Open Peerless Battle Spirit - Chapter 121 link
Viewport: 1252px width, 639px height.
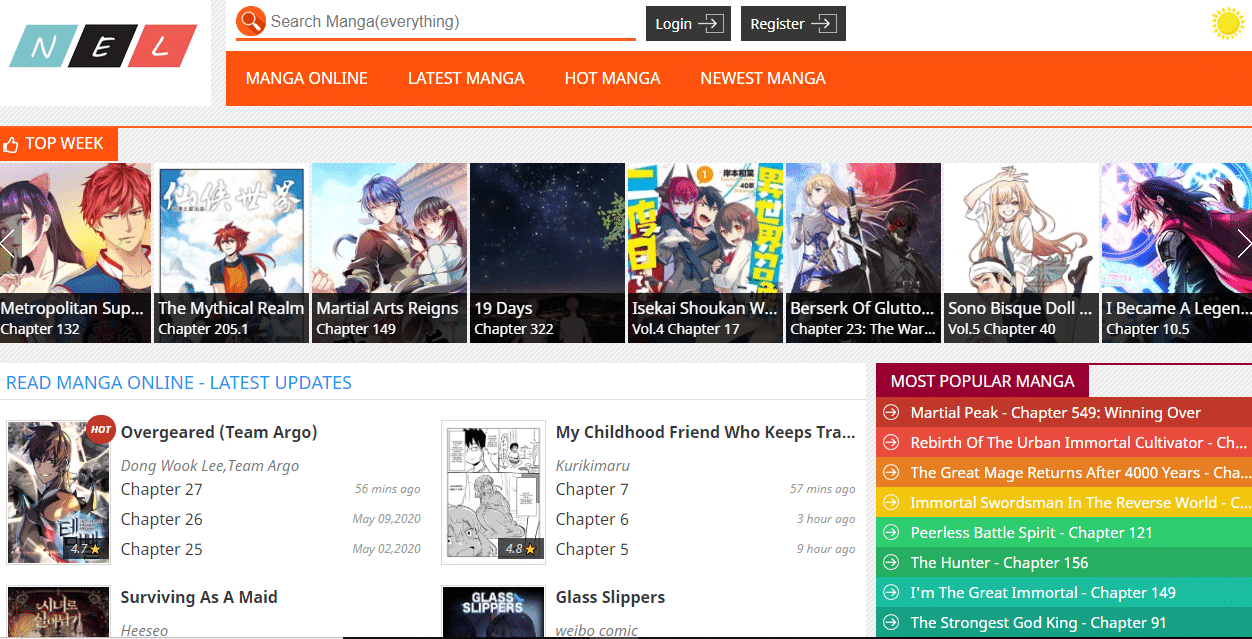pos(1032,533)
